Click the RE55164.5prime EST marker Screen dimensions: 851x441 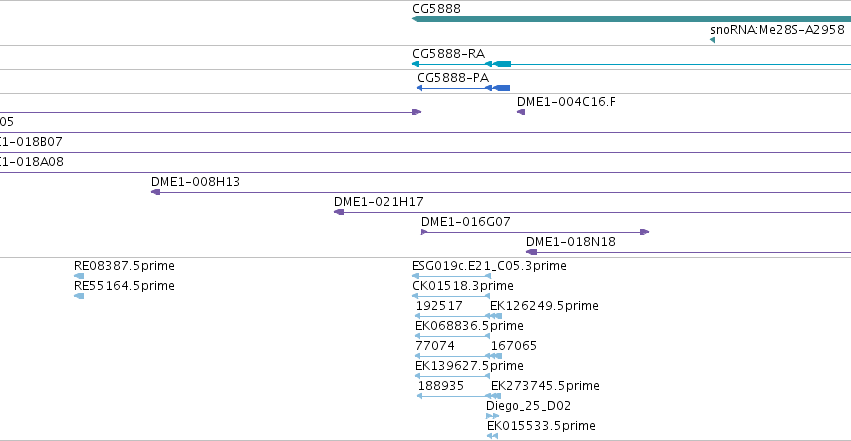coord(79,296)
